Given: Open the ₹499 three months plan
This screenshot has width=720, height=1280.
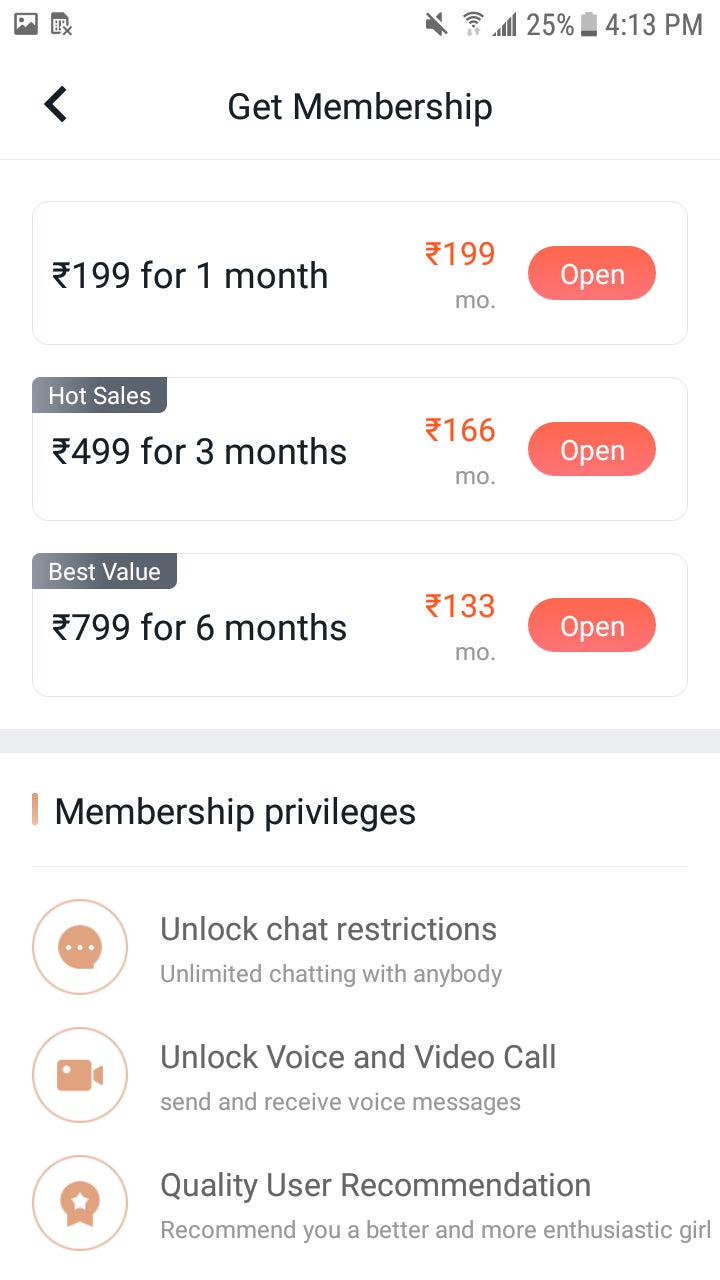Looking at the screenshot, I should pos(592,450).
